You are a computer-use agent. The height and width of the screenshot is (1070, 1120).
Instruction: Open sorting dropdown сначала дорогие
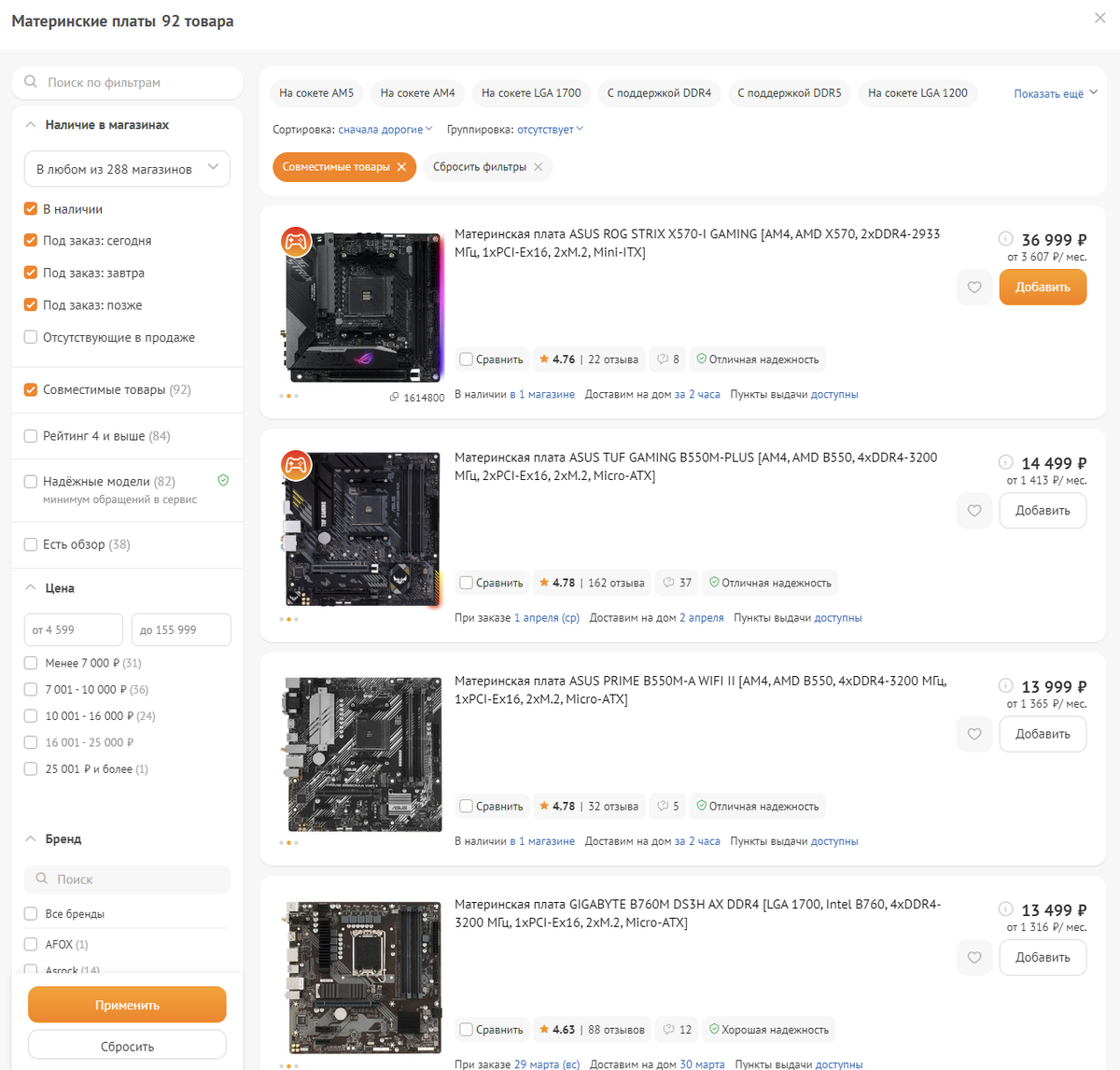385,130
